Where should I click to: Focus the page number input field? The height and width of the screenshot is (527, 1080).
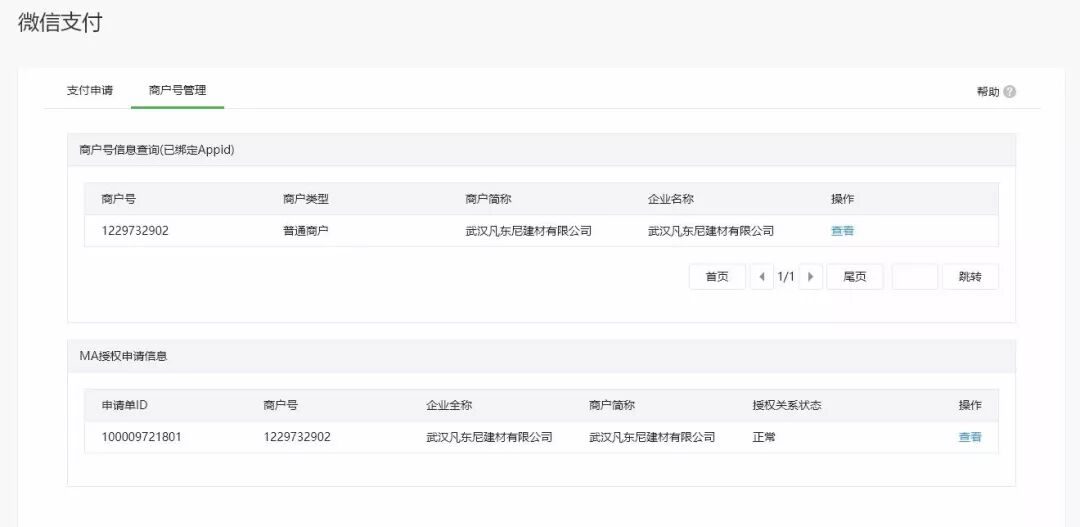coord(915,277)
